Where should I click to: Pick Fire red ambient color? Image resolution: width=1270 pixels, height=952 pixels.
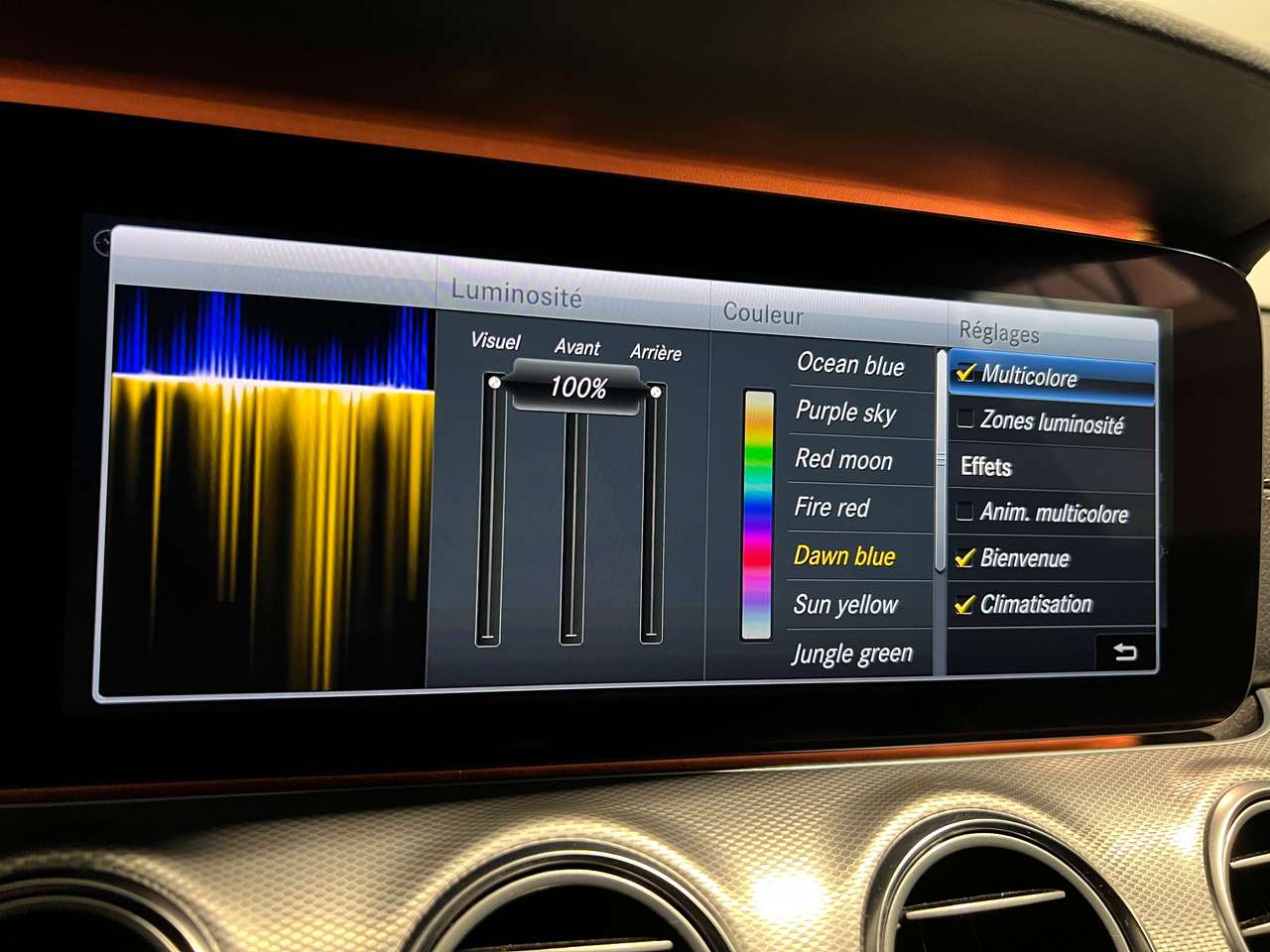tap(831, 508)
